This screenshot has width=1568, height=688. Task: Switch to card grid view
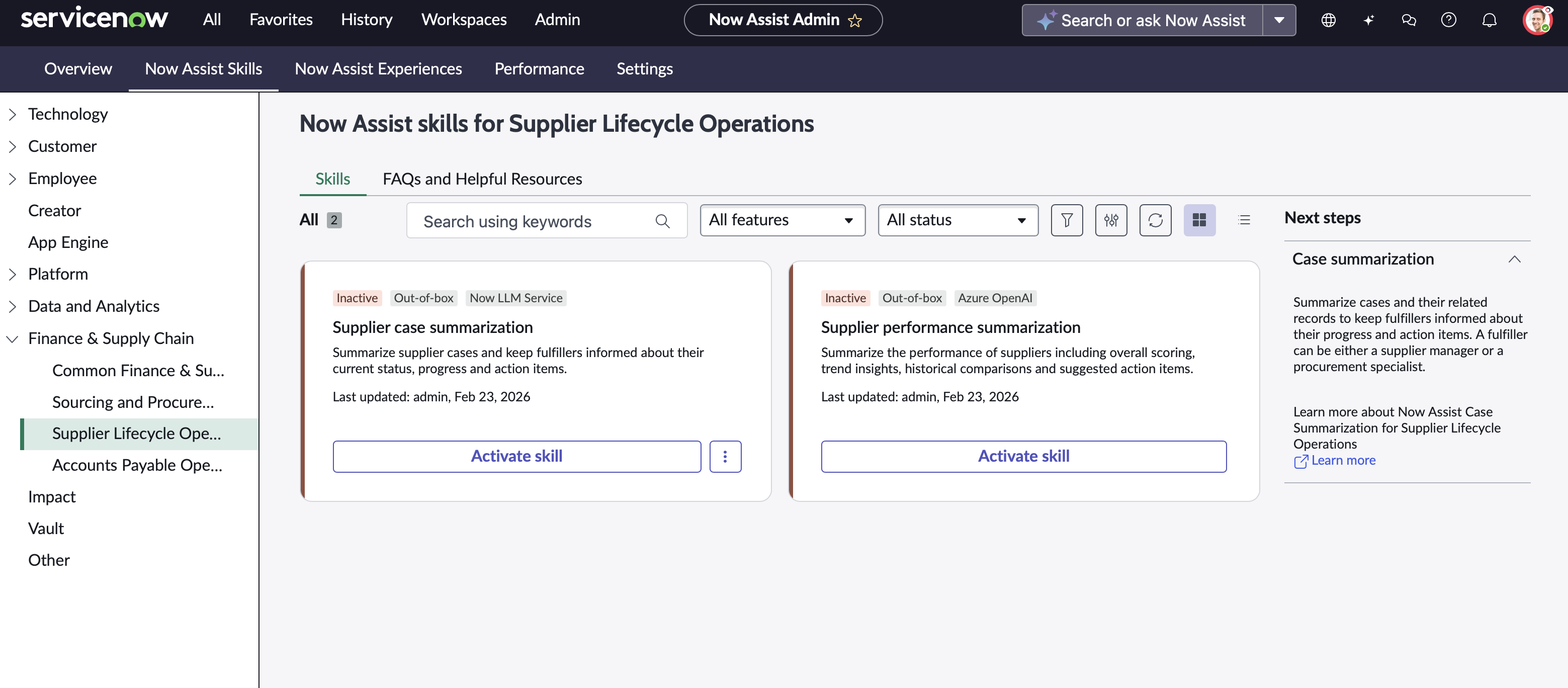coord(1199,220)
